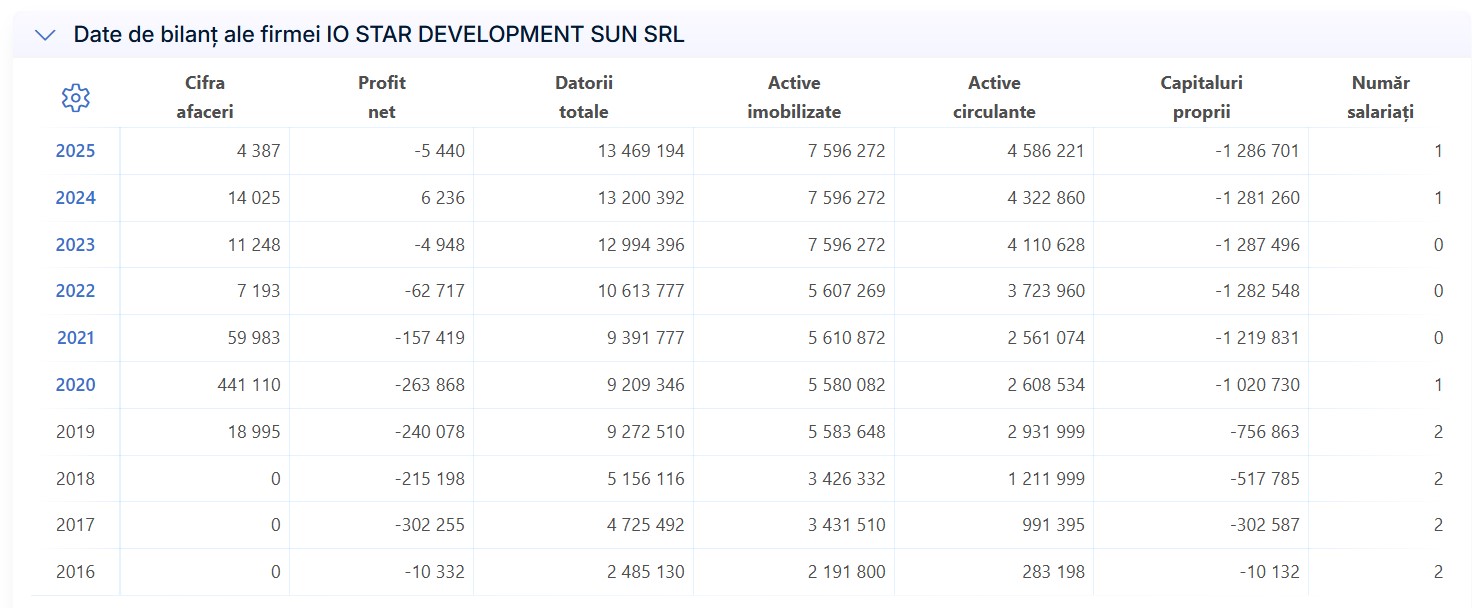Click the Cifra afaceri column header
Image resolution: width=1472 pixels, height=608 pixels.
pyautogui.click(x=205, y=97)
